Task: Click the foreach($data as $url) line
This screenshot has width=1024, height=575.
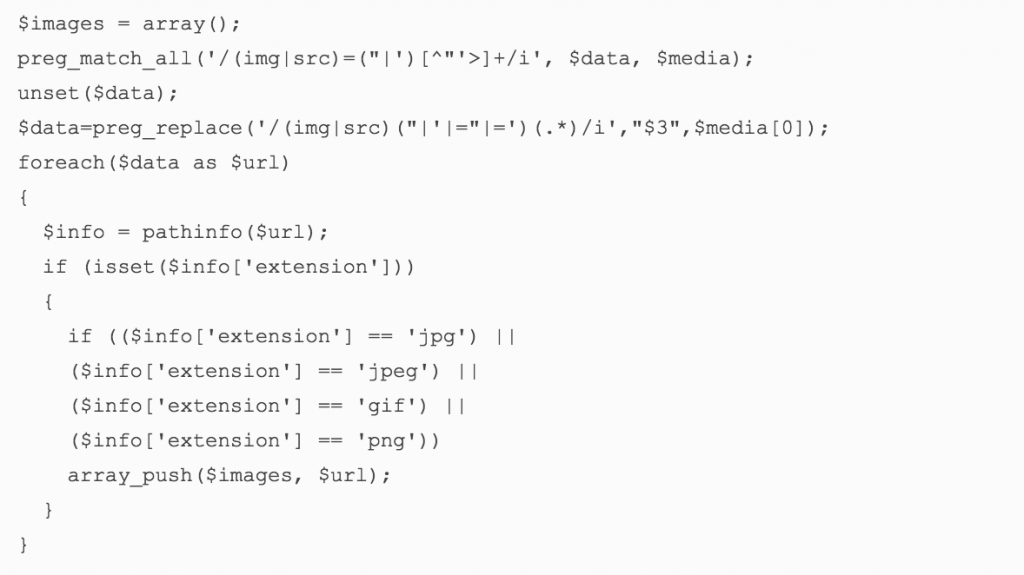Action: (x=153, y=163)
